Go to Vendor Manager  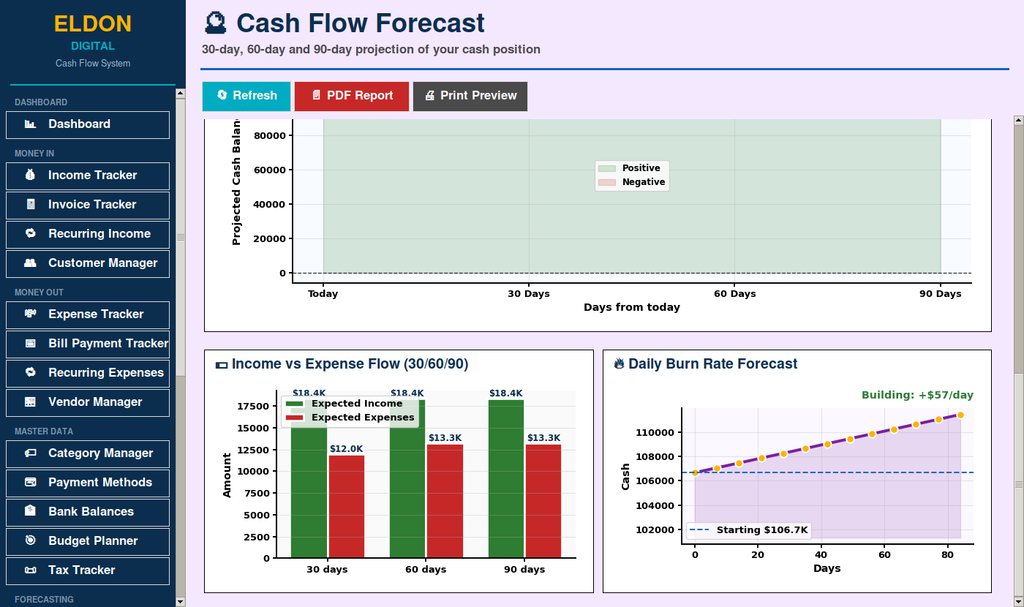(x=88, y=402)
